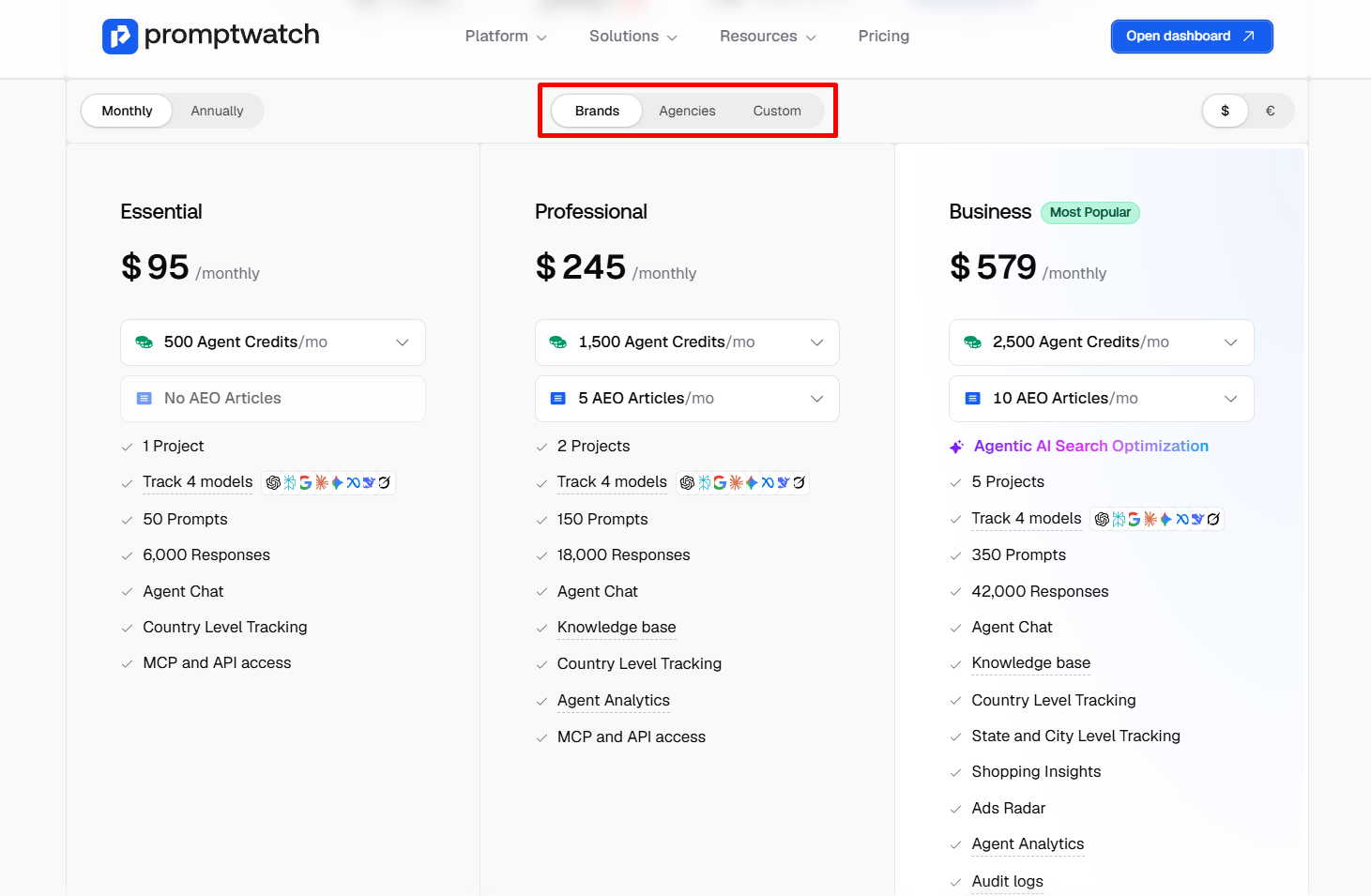Click Audit logs in the Business plan
This screenshot has width=1371, height=896.
click(1008, 882)
